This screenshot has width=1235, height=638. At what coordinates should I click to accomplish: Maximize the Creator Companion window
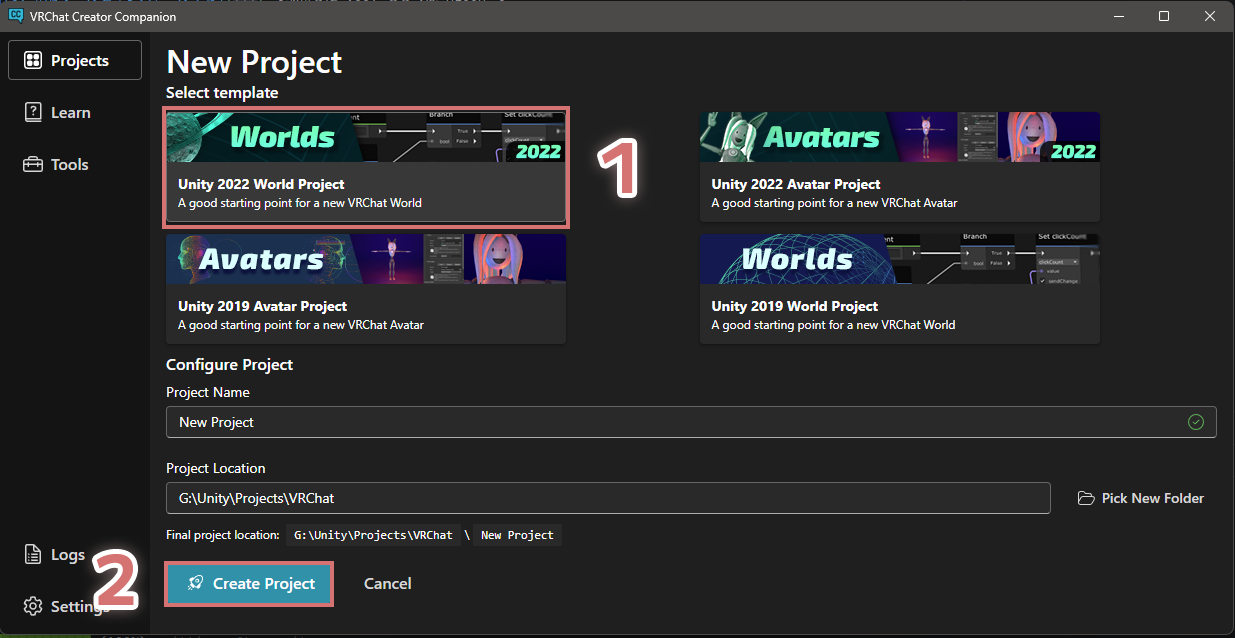pyautogui.click(x=1164, y=16)
